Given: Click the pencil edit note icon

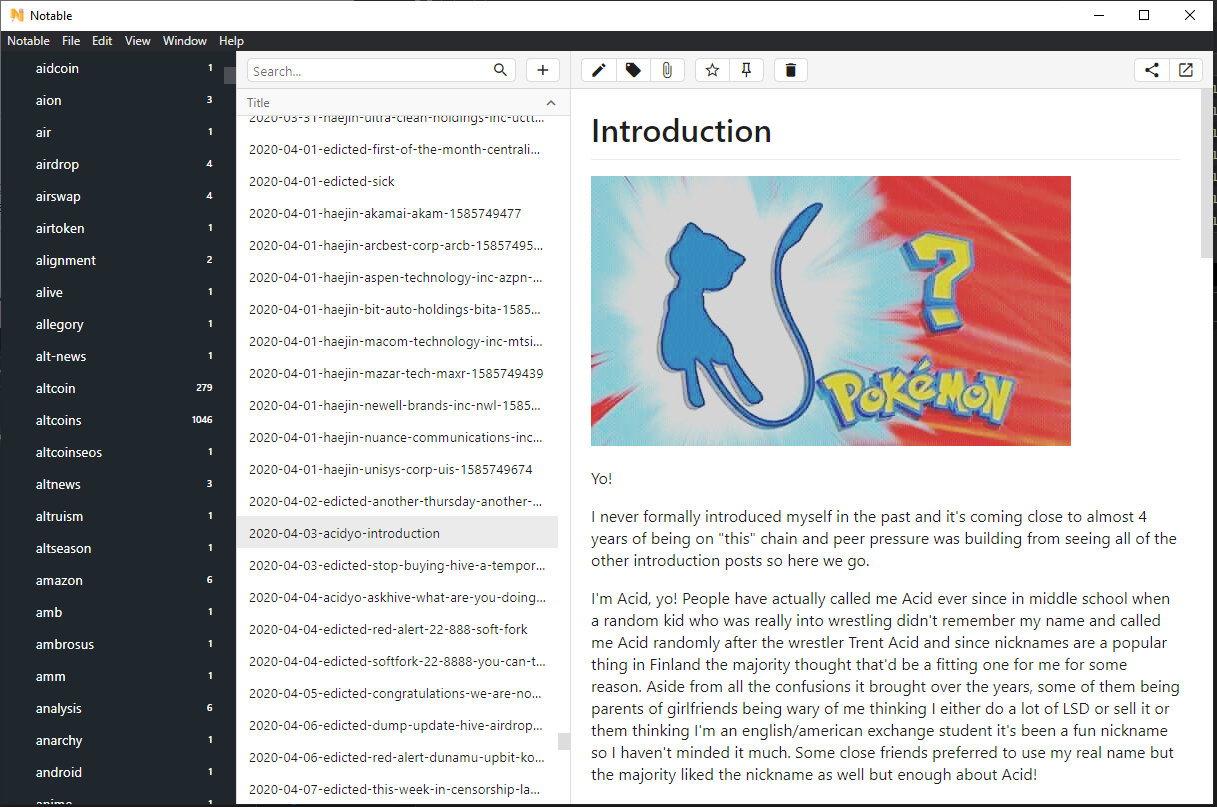Looking at the screenshot, I should 599,70.
